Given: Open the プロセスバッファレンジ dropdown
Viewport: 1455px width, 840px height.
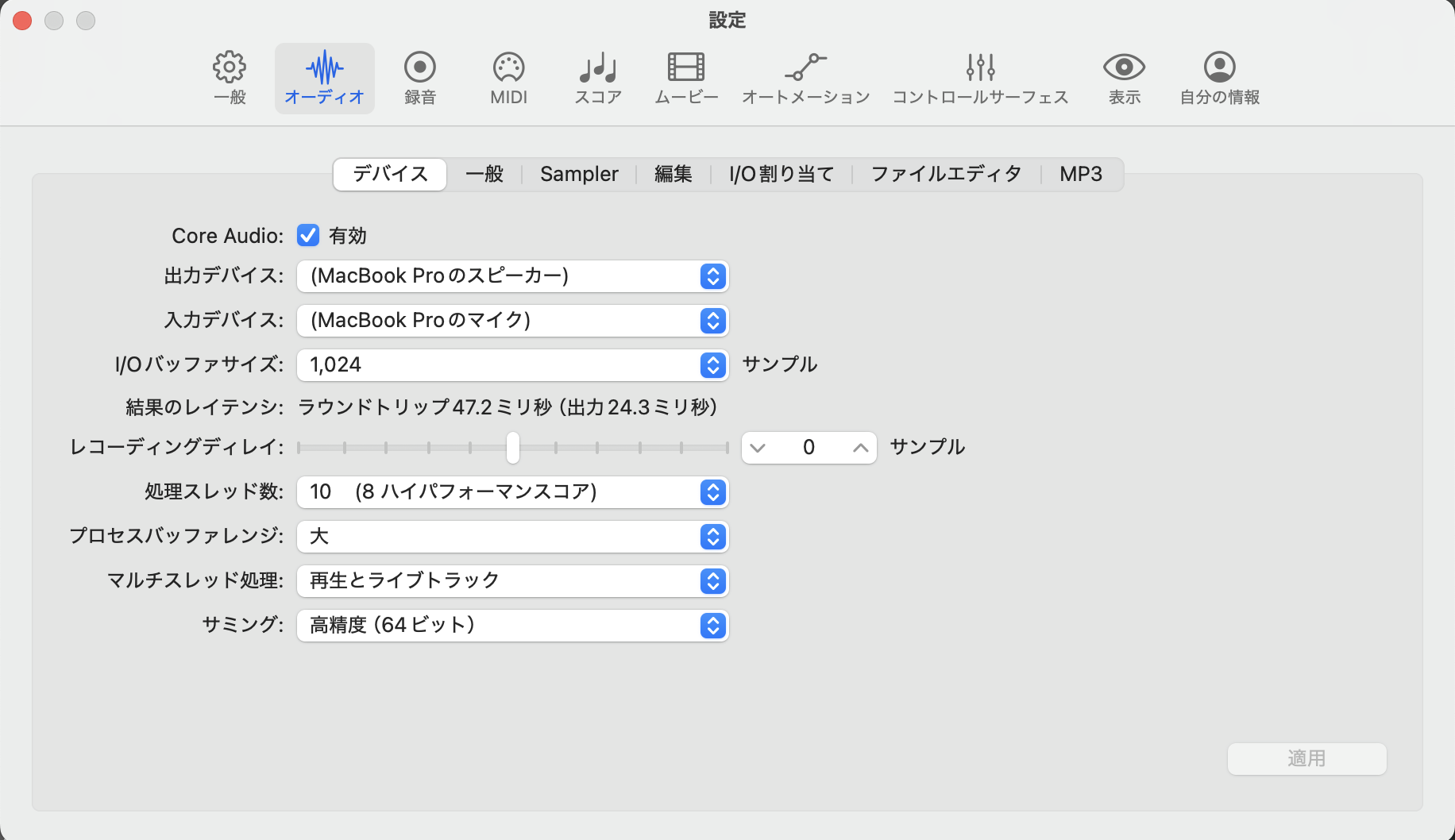Looking at the screenshot, I should 513,537.
